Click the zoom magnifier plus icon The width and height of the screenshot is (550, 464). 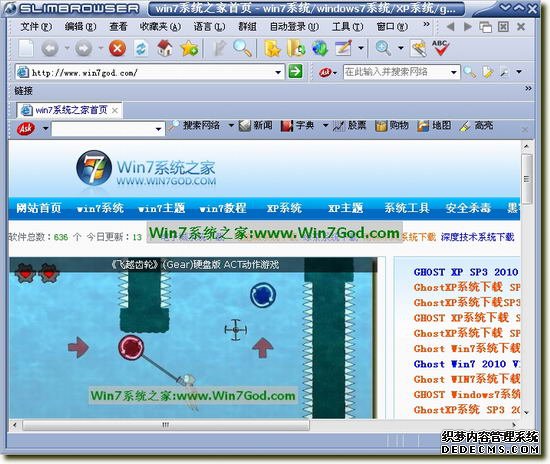click(383, 48)
